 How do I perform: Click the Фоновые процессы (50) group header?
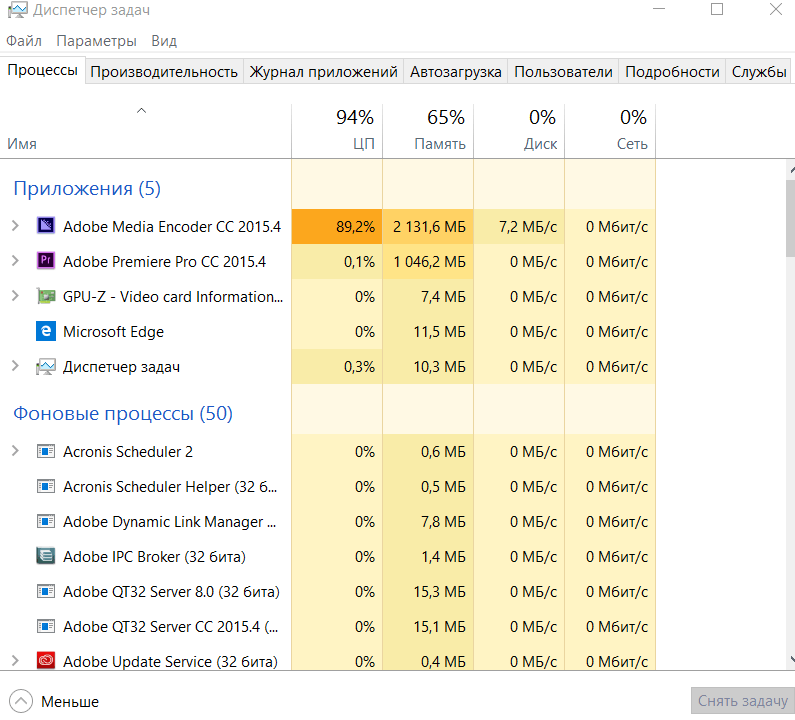[x=123, y=413]
